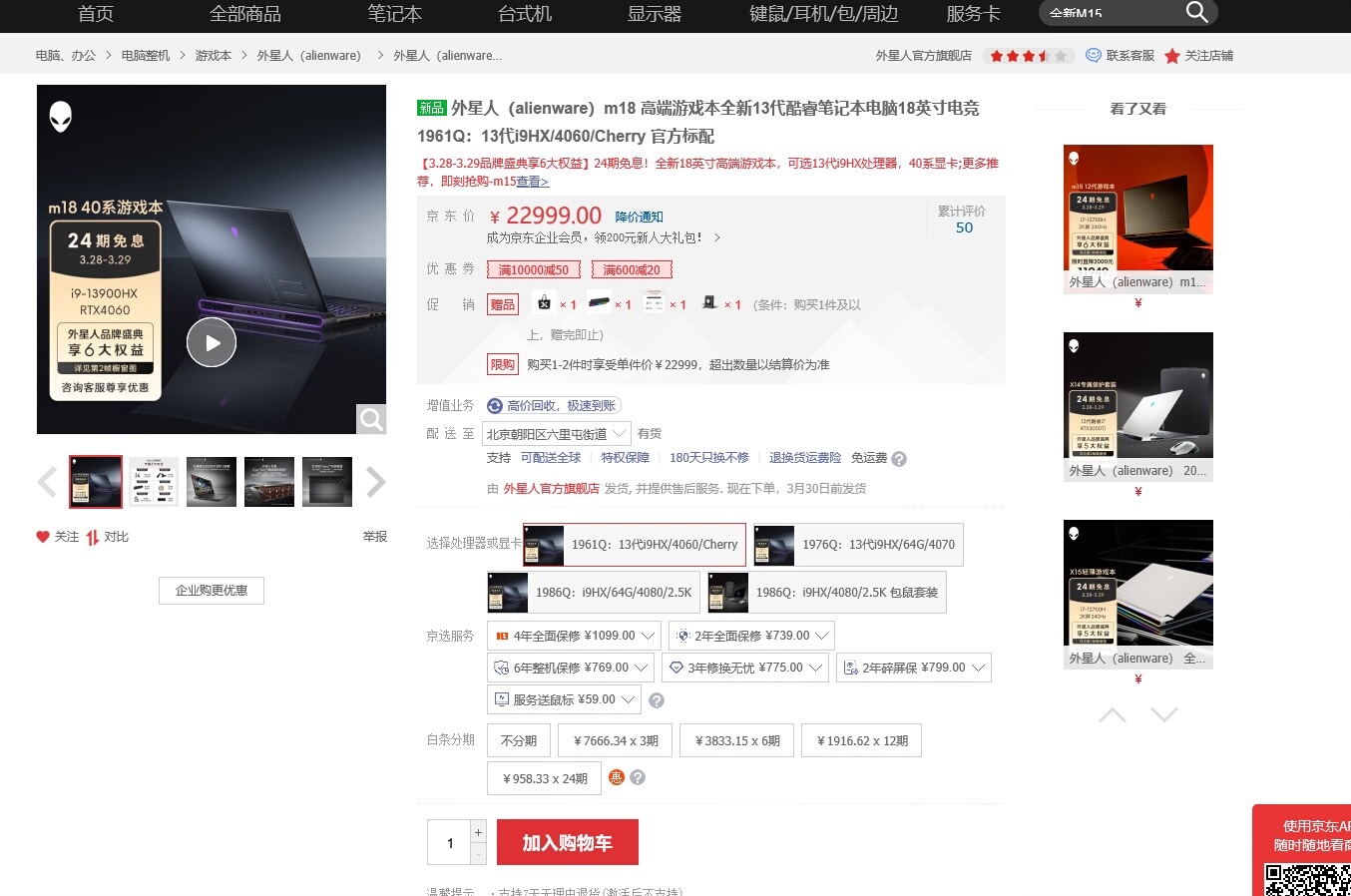Image resolution: width=1351 pixels, height=896 pixels.
Task: Open delivery address dropdown 北京朝阳区六里屯街道
Action: click(x=557, y=434)
